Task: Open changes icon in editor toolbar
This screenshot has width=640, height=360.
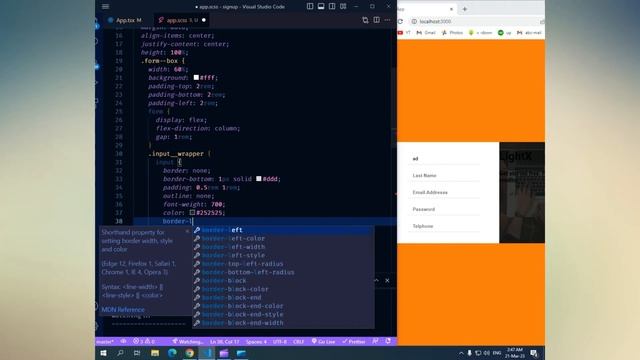Action: click(365, 20)
